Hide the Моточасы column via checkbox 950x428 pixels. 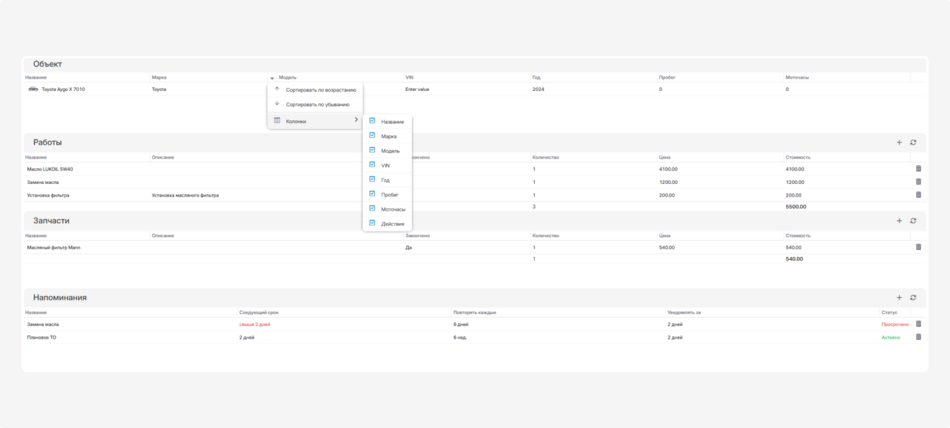(372, 208)
